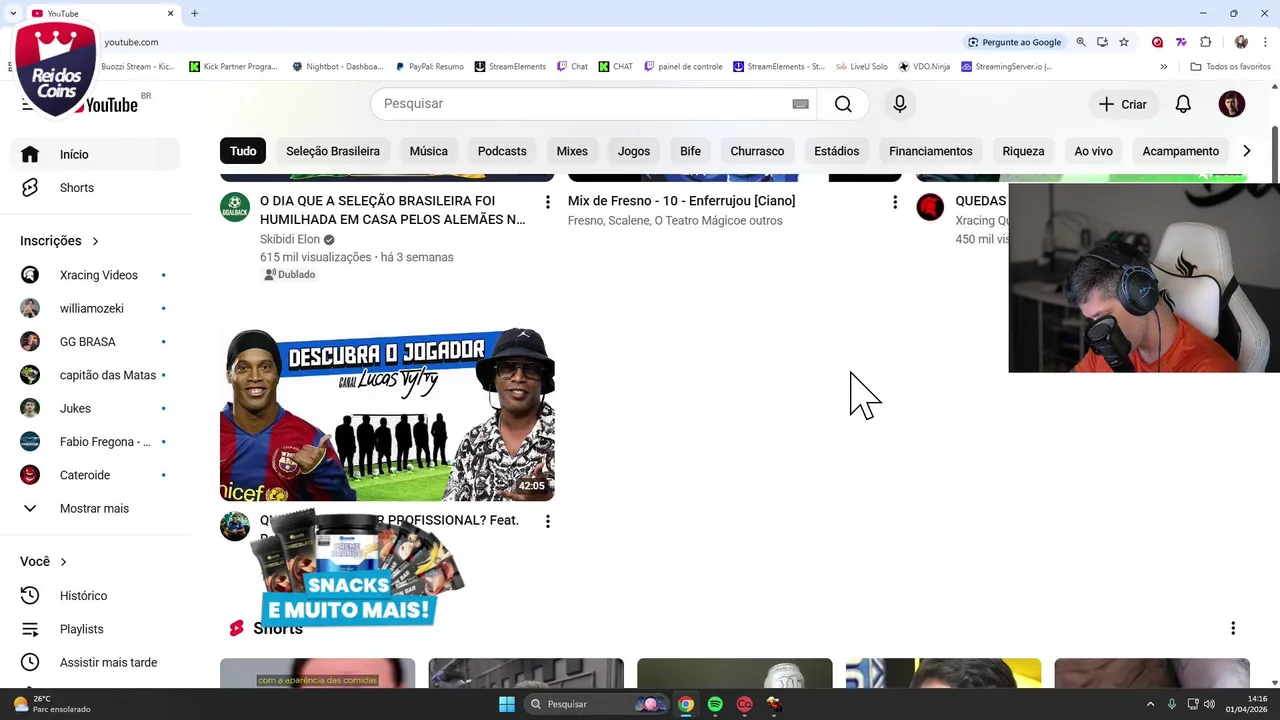Select the Tudo filter chip

(x=243, y=151)
